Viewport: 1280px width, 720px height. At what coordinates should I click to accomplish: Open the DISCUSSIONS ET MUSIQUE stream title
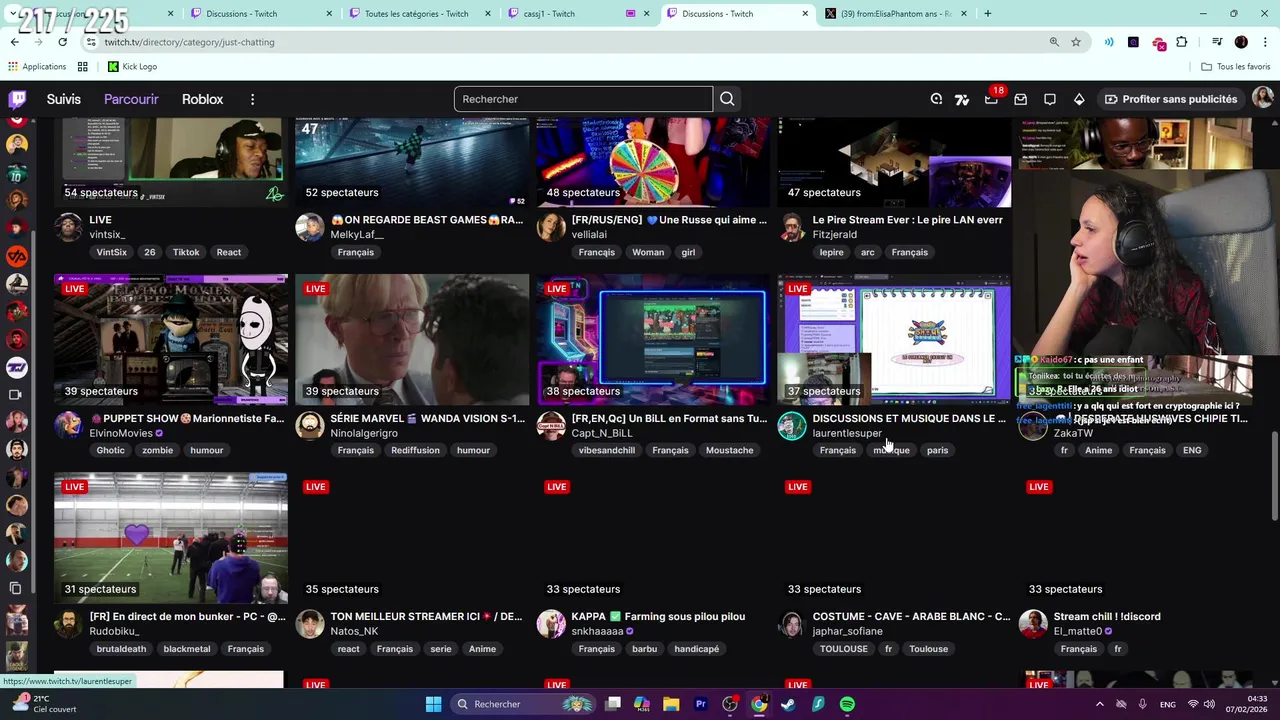[909, 418]
